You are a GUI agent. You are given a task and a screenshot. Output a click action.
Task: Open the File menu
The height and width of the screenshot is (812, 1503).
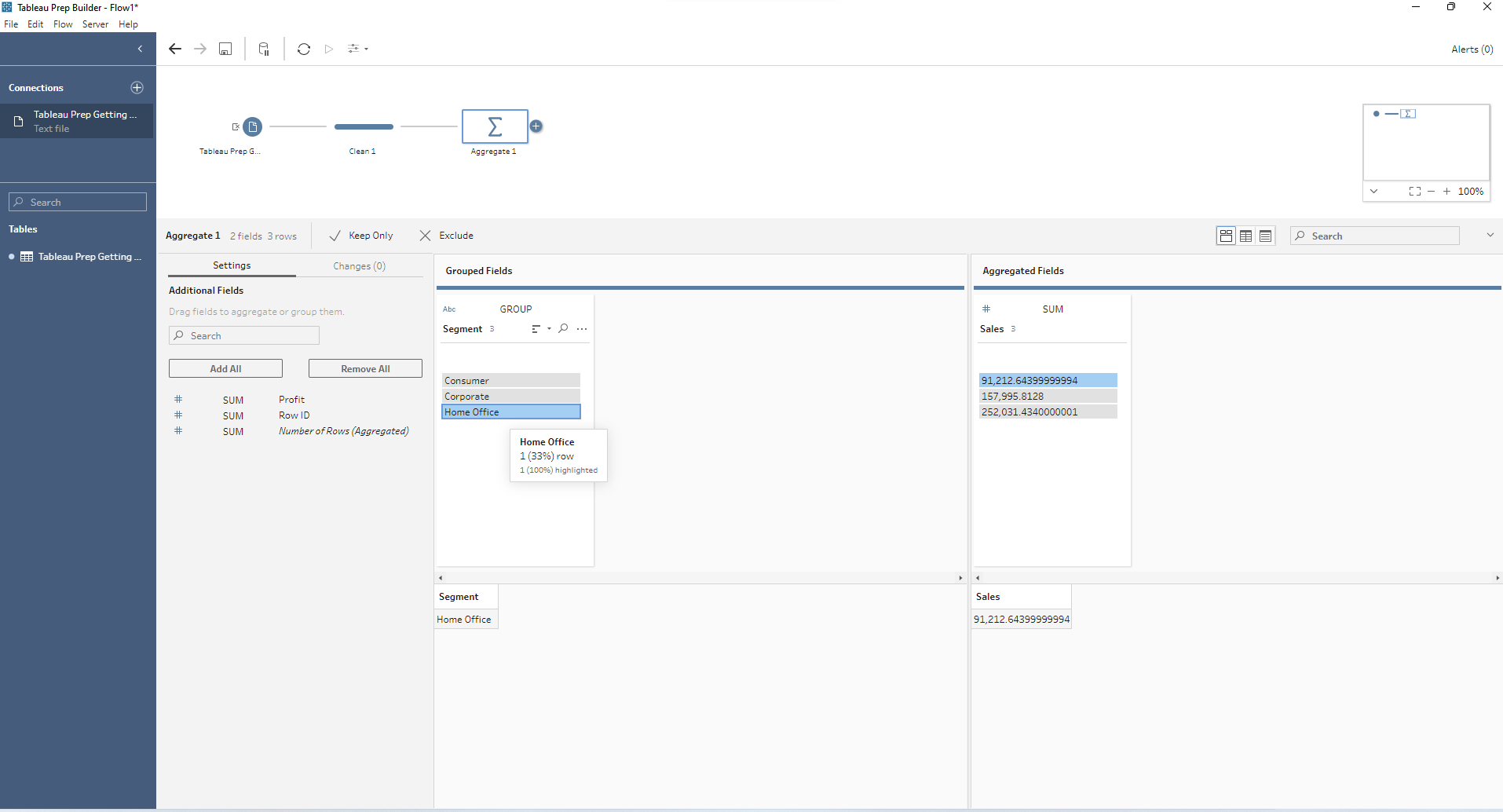[x=11, y=24]
